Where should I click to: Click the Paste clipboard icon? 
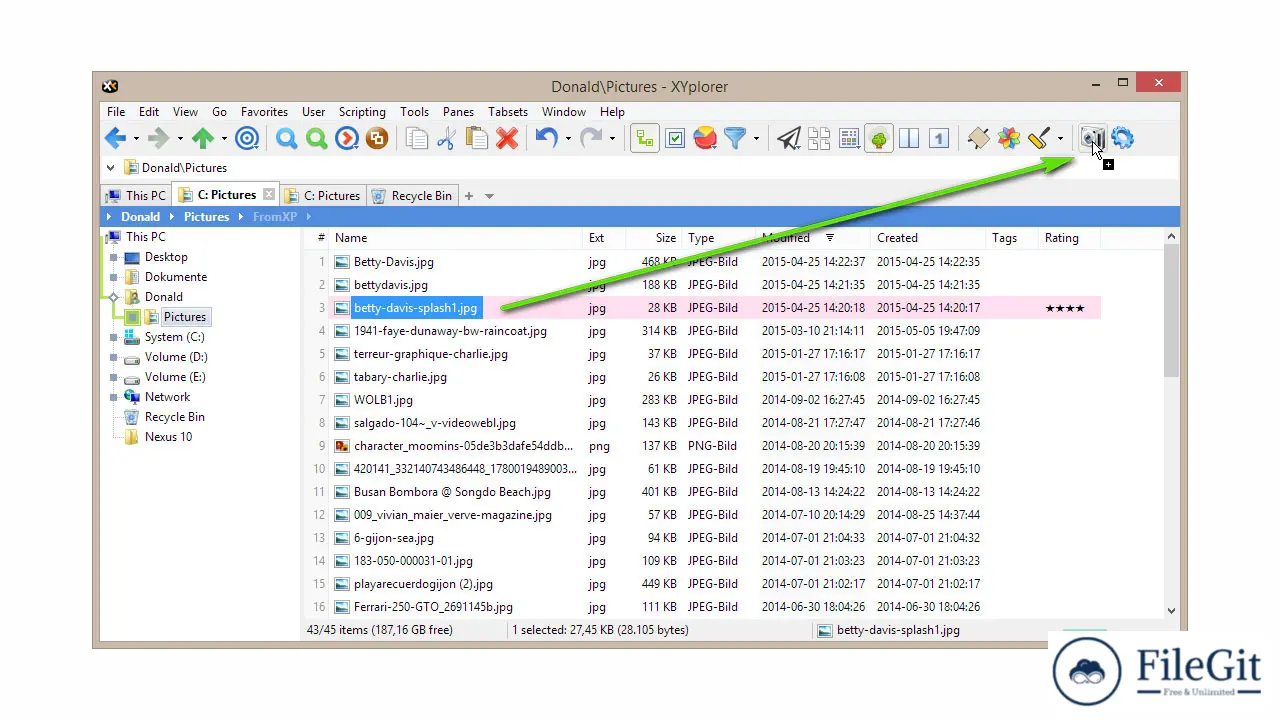[x=477, y=139]
